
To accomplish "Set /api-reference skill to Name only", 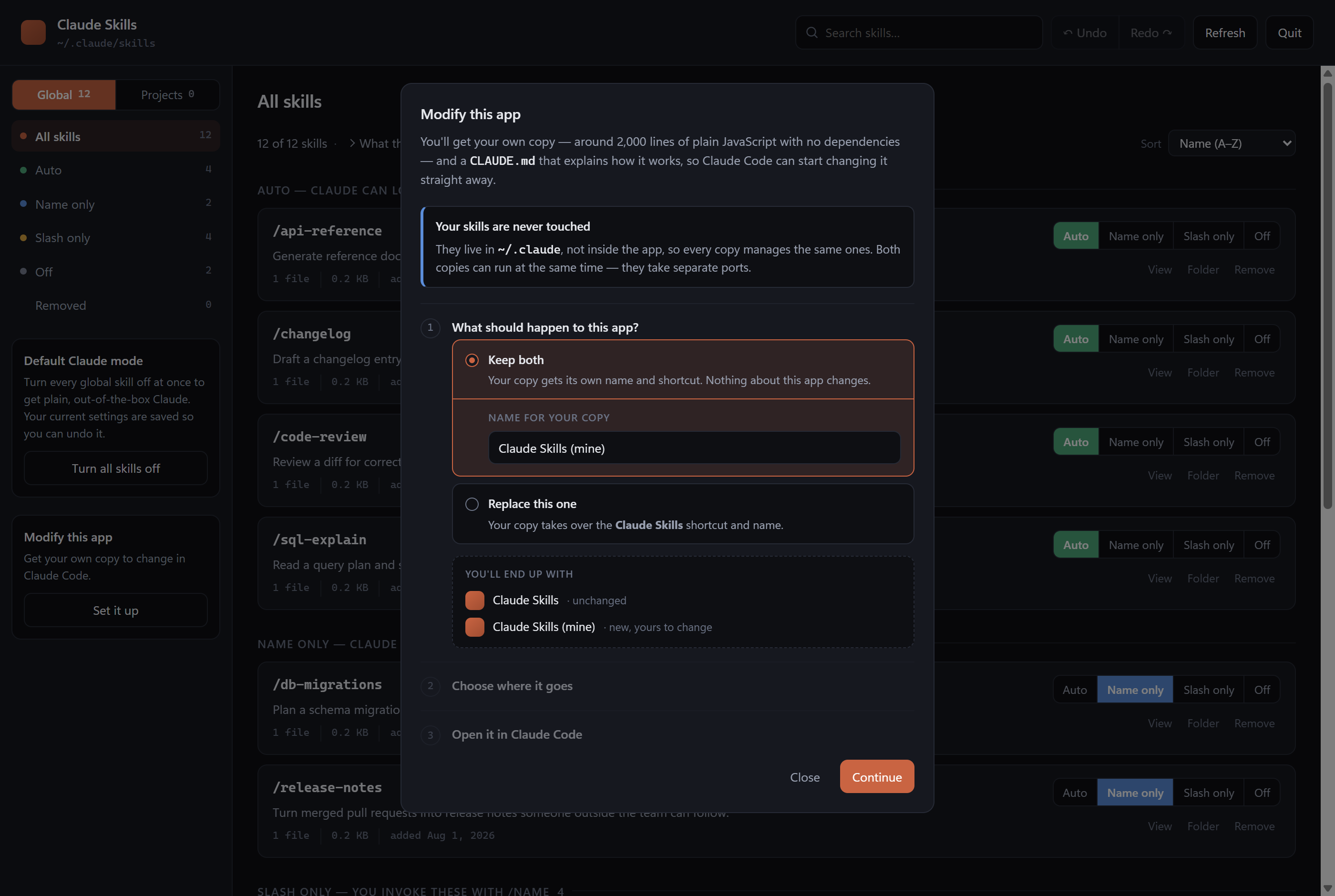I will coord(1136,236).
